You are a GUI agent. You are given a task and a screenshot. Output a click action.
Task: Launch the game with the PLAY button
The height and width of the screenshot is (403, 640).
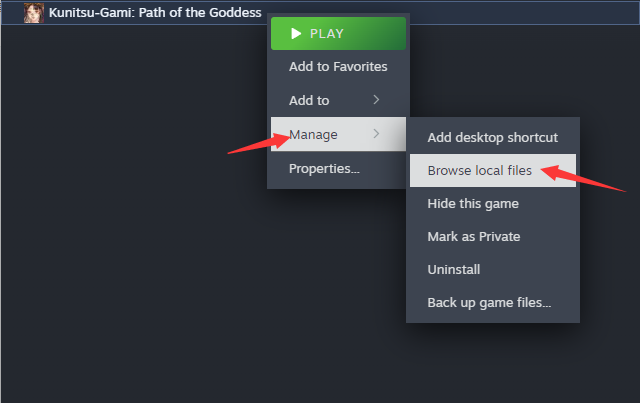pos(338,33)
